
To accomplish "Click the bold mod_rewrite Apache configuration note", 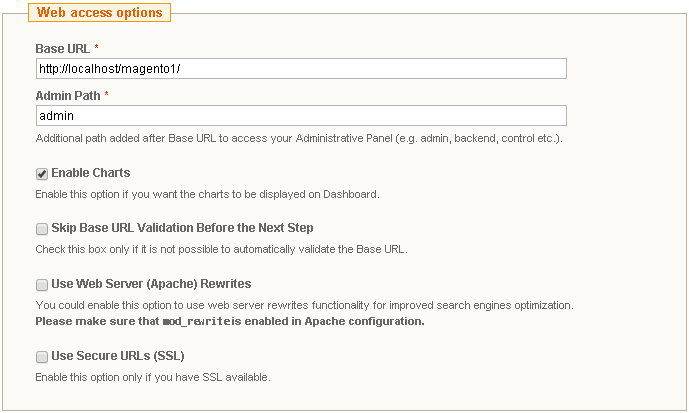I will pyautogui.click(x=230, y=321).
